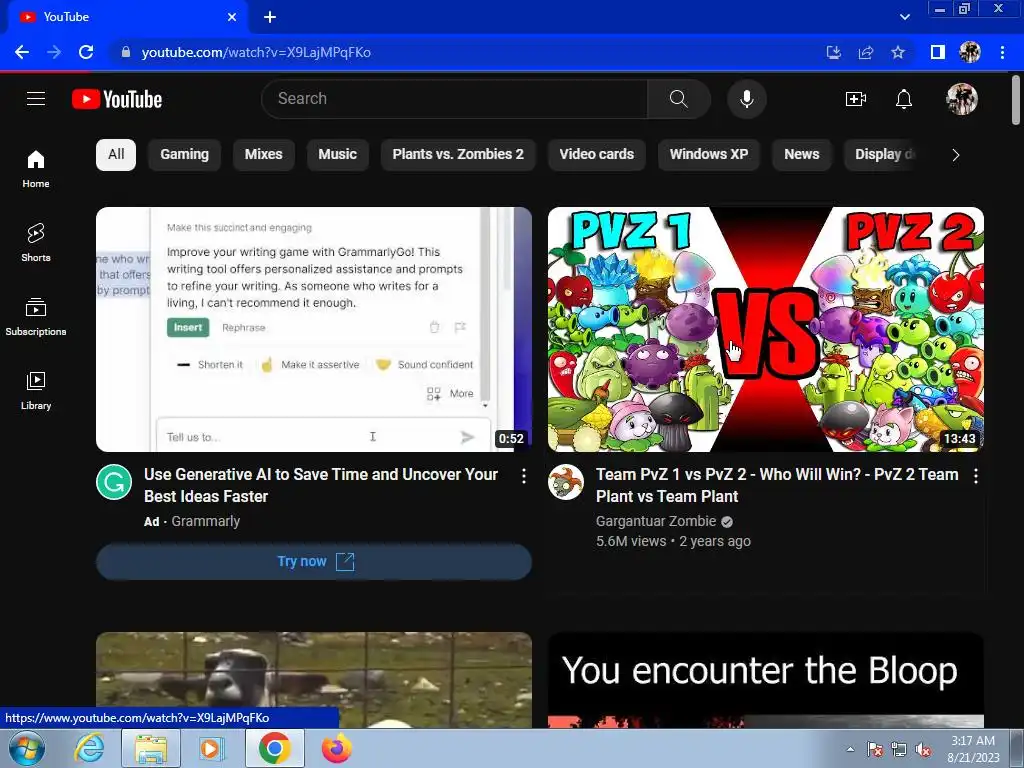Open File Explorer from taskbar
The image size is (1024, 768).
(151, 748)
